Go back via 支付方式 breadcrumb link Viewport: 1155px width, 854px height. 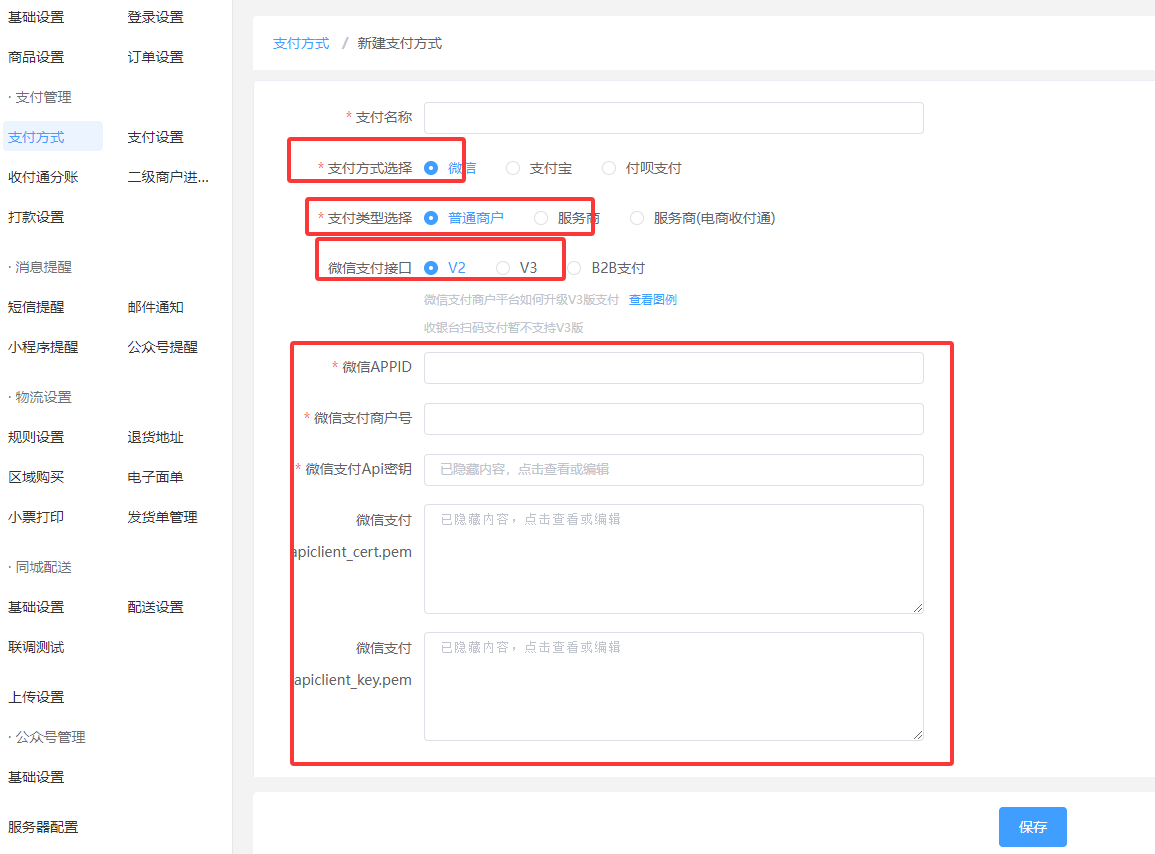pyautogui.click(x=301, y=43)
